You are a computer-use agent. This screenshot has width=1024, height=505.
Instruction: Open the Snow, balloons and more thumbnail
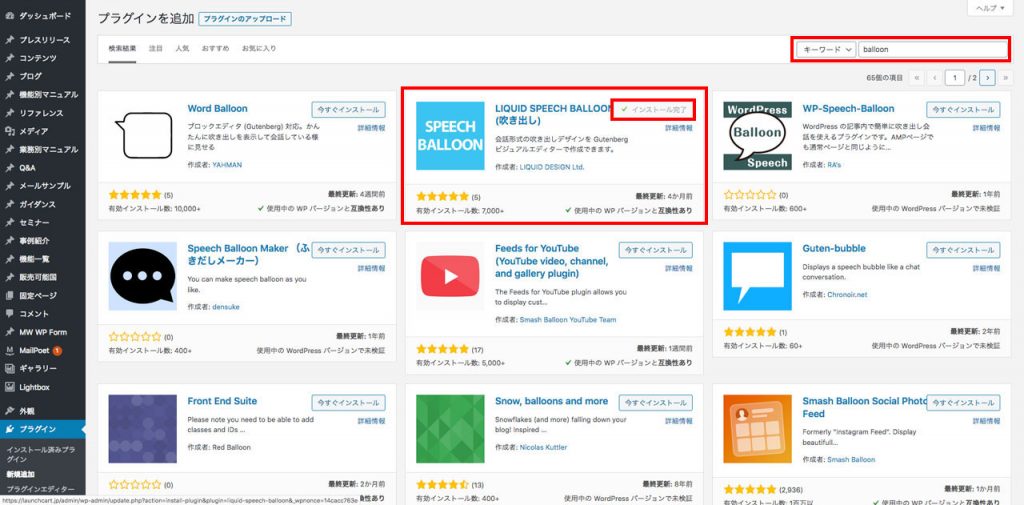click(x=450, y=429)
